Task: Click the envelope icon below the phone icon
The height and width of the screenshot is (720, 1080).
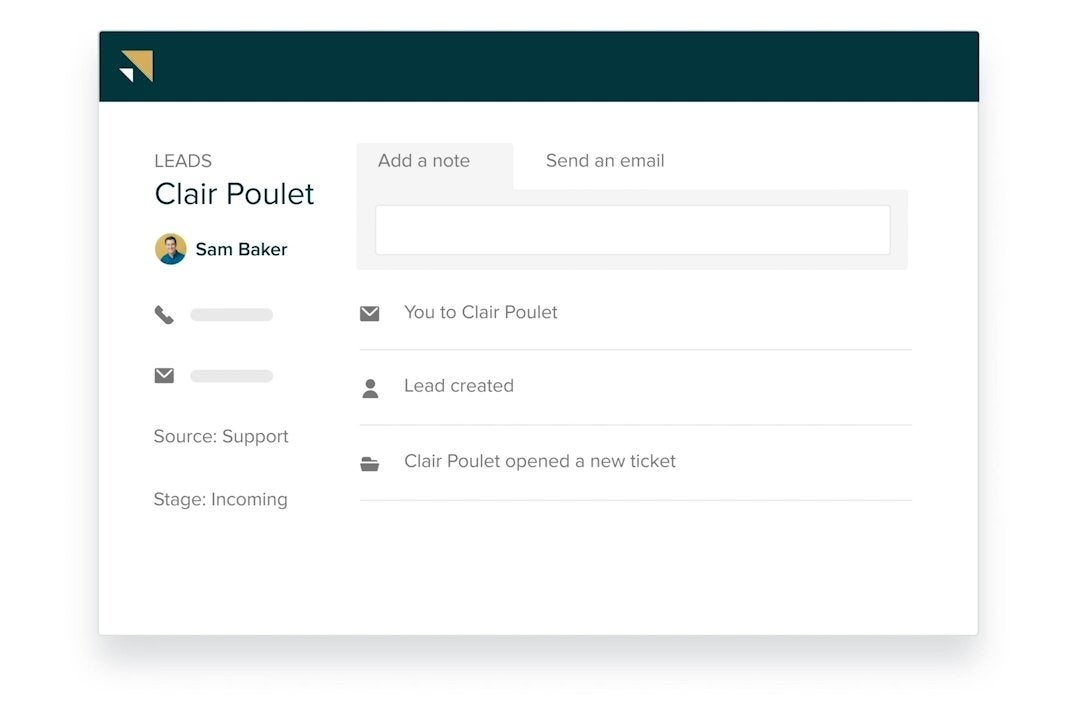Action: tap(164, 375)
